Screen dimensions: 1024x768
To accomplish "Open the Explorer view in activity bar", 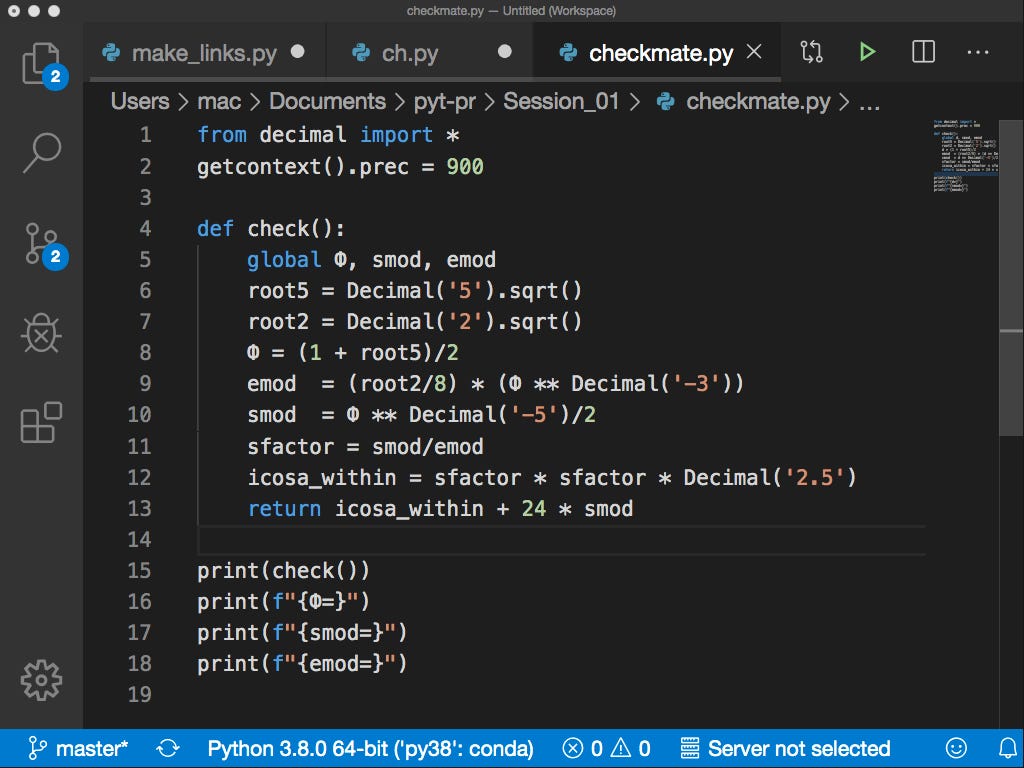I will (x=41, y=64).
